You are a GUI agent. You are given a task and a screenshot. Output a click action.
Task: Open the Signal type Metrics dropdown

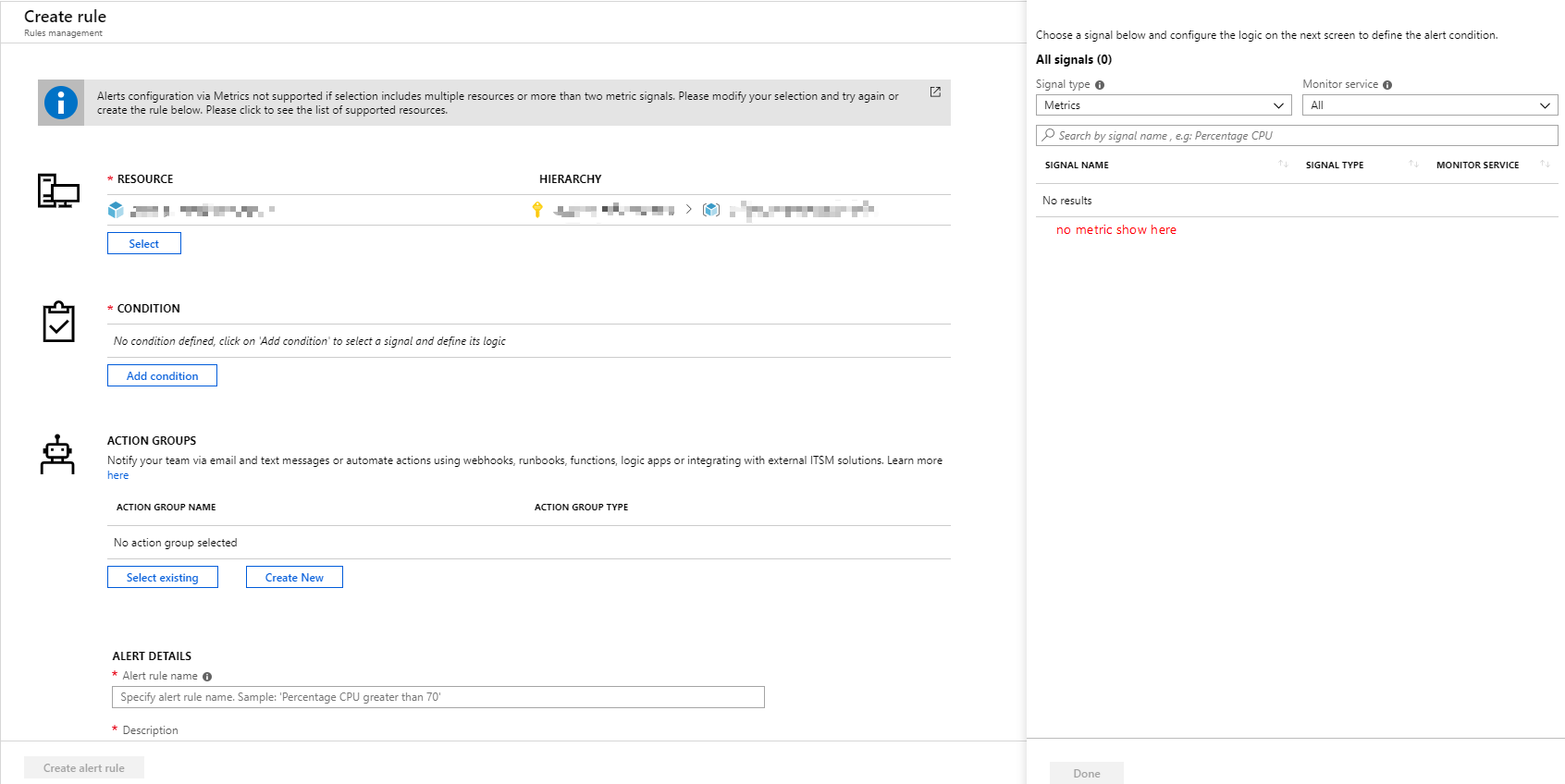tap(1164, 105)
